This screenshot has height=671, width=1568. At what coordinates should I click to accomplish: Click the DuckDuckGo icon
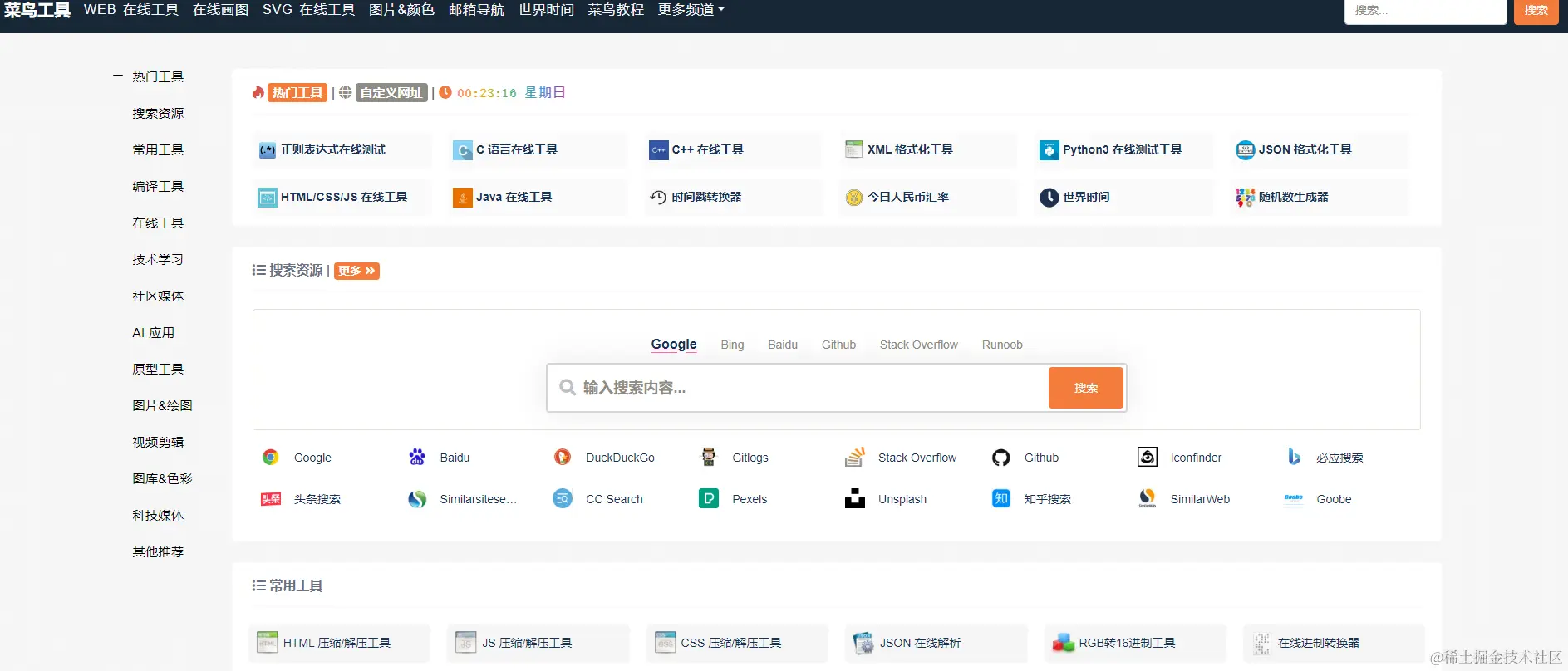563,457
